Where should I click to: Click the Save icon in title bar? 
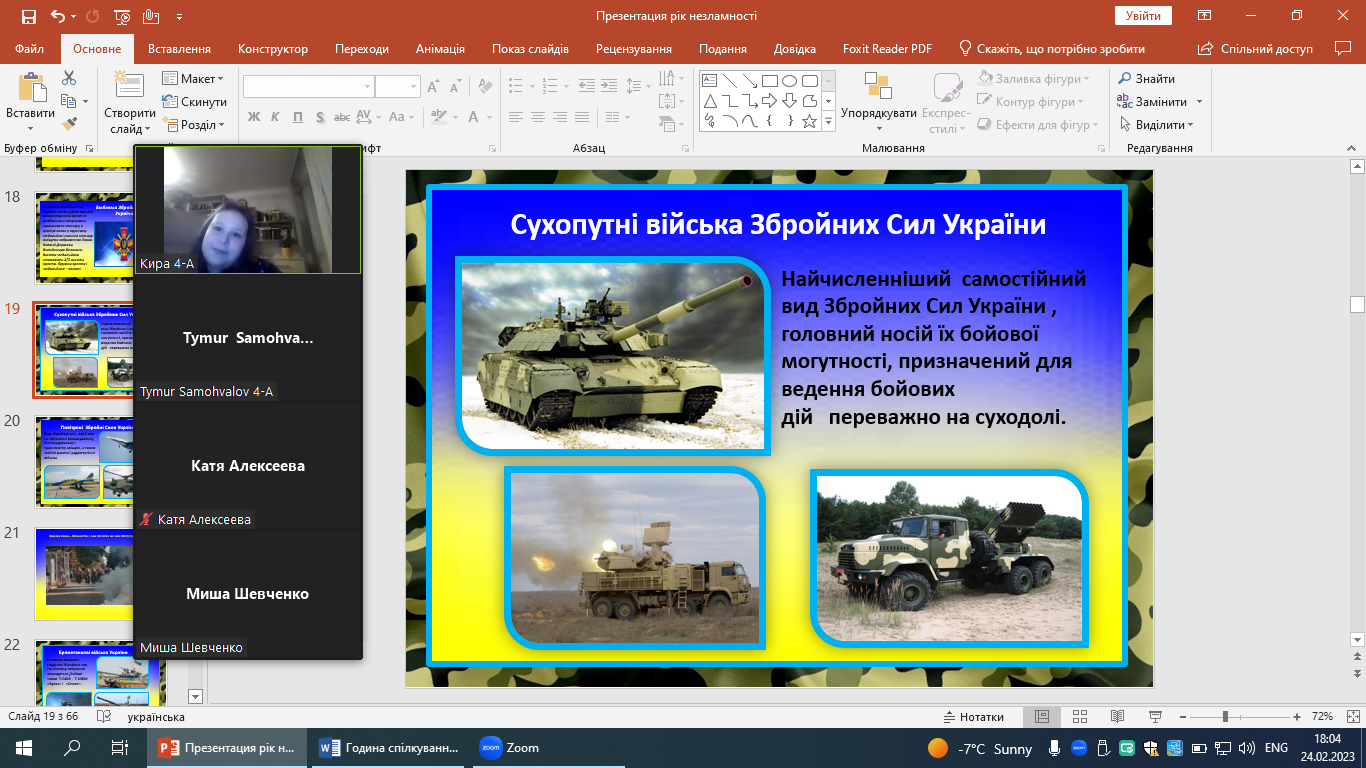point(28,16)
